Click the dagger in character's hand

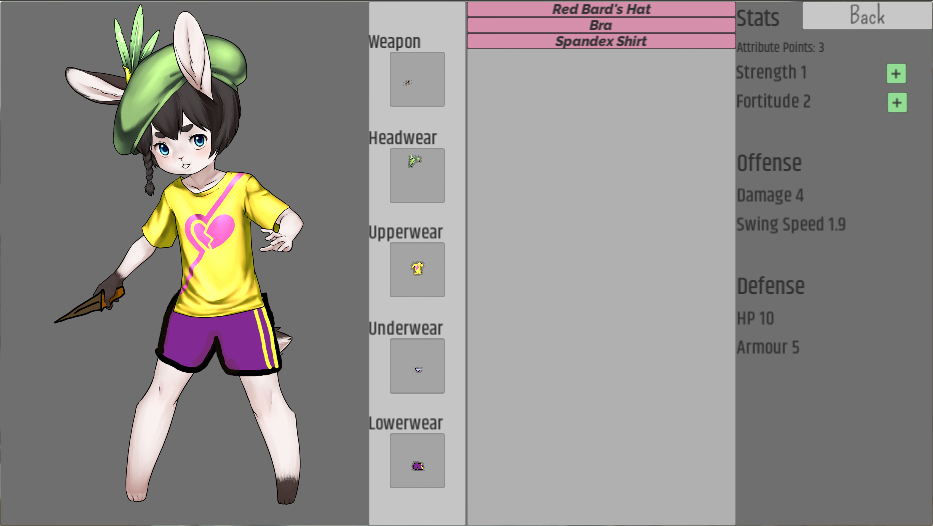point(89,305)
